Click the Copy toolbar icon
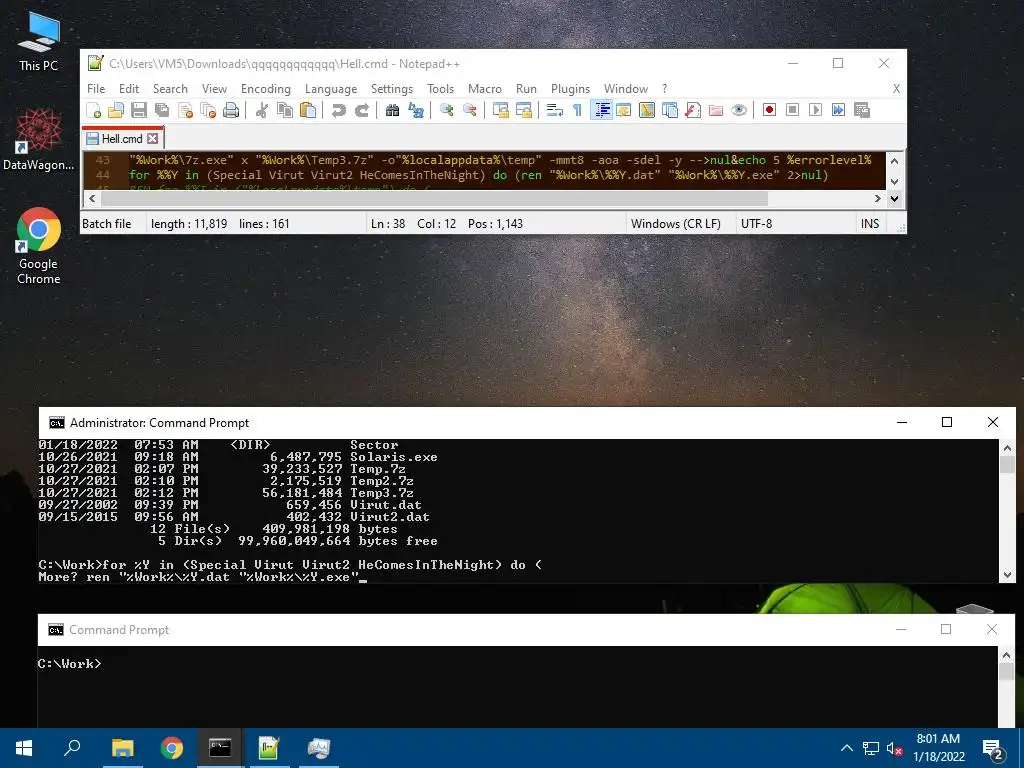This screenshot has width=1024, height=768. pos(285,110)
